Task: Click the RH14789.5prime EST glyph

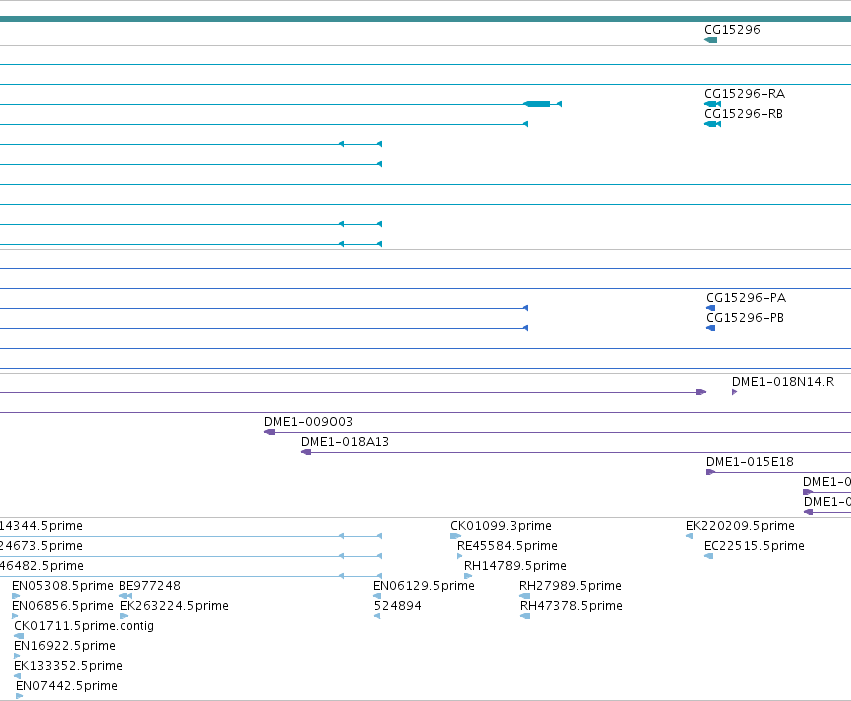Action: 468,577
